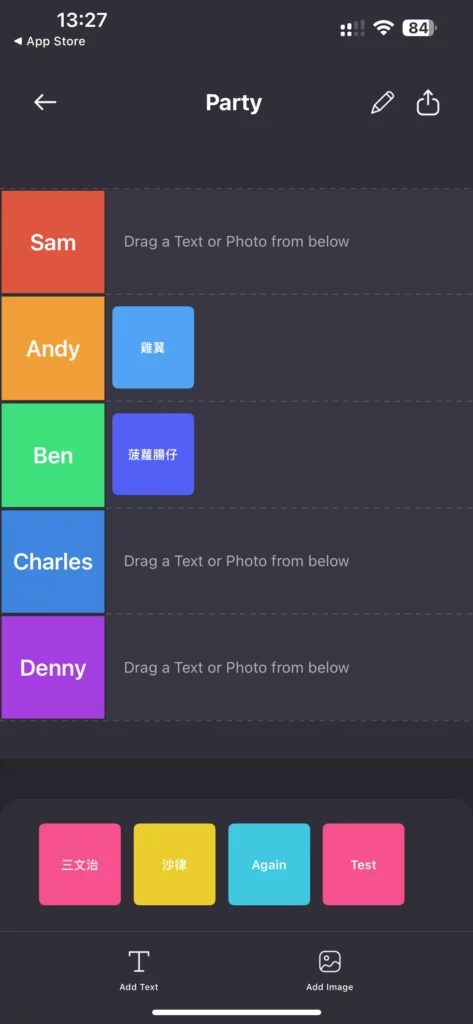Image resolution: width=473 pixels, height=1024 pixels.
Task: Return to App Store via breadcrumb
Action: pos(49,41)
